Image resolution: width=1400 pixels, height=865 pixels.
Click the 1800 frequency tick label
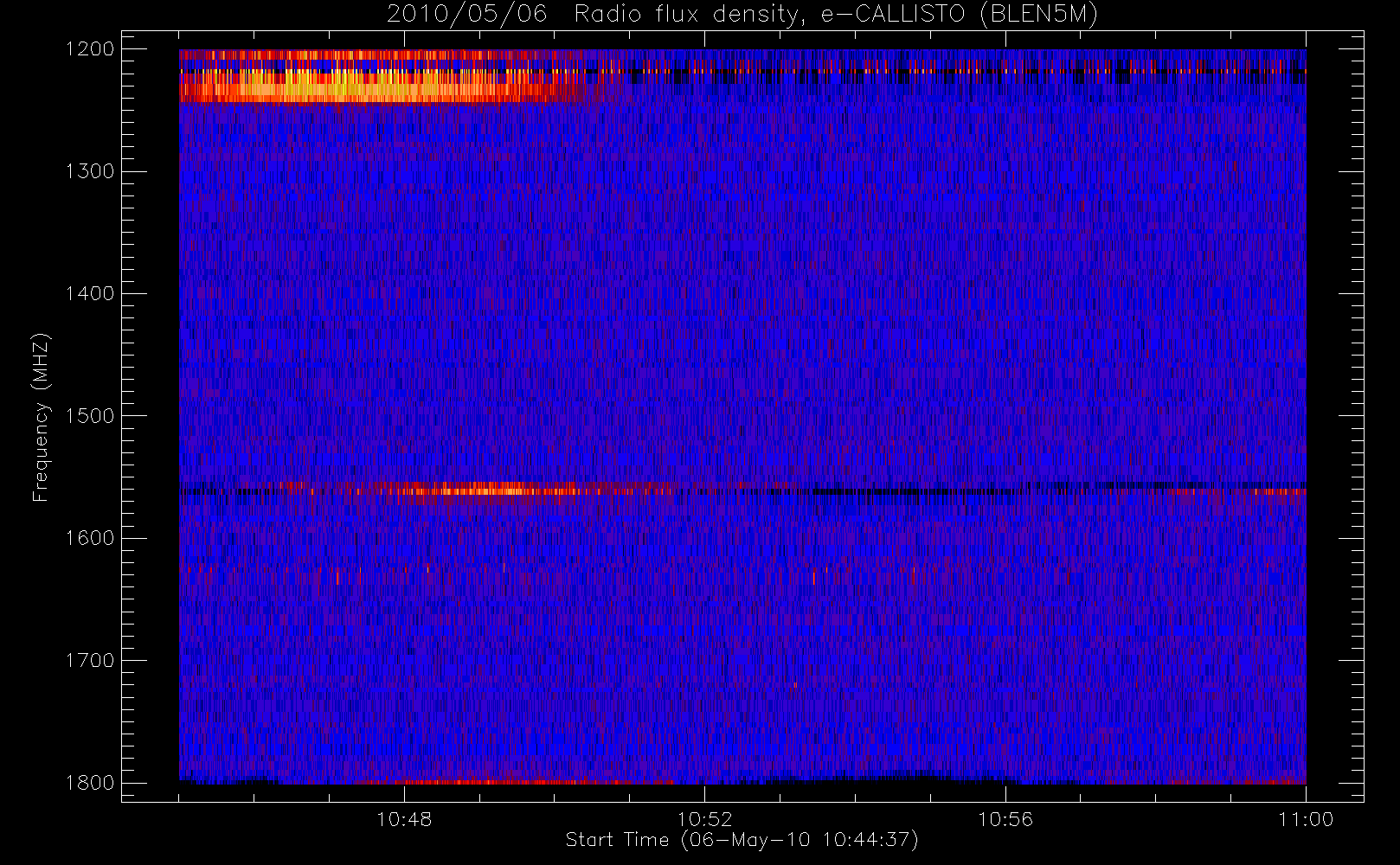point(90,783)
